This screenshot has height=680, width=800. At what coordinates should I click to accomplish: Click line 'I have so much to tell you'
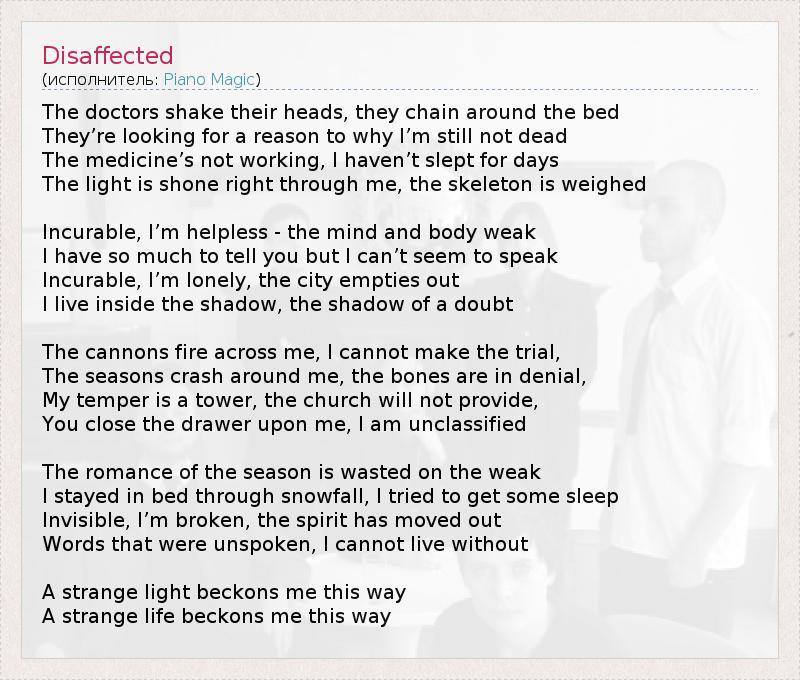pos(300,256)
